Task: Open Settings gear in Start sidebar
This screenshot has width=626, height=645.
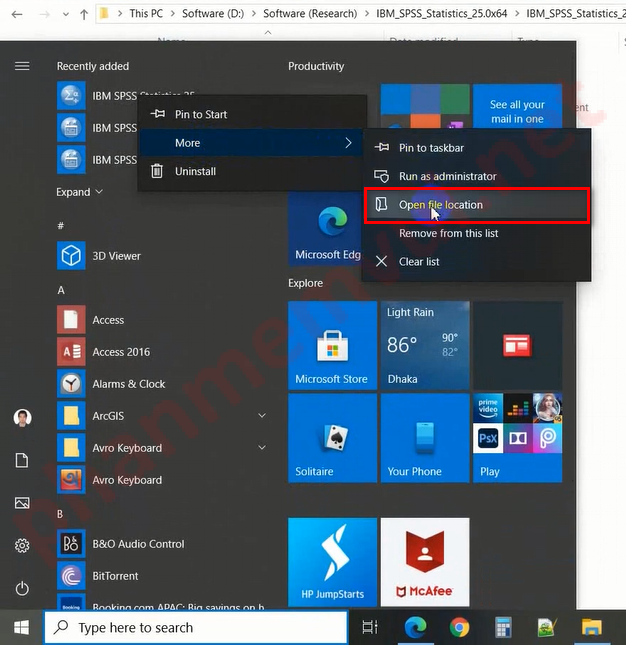Action: coord(22,546)
